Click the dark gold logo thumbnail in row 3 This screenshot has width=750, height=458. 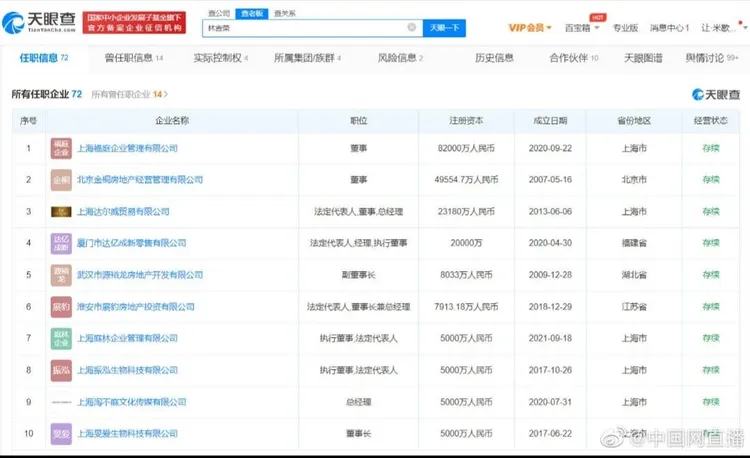tap(61, 212)
